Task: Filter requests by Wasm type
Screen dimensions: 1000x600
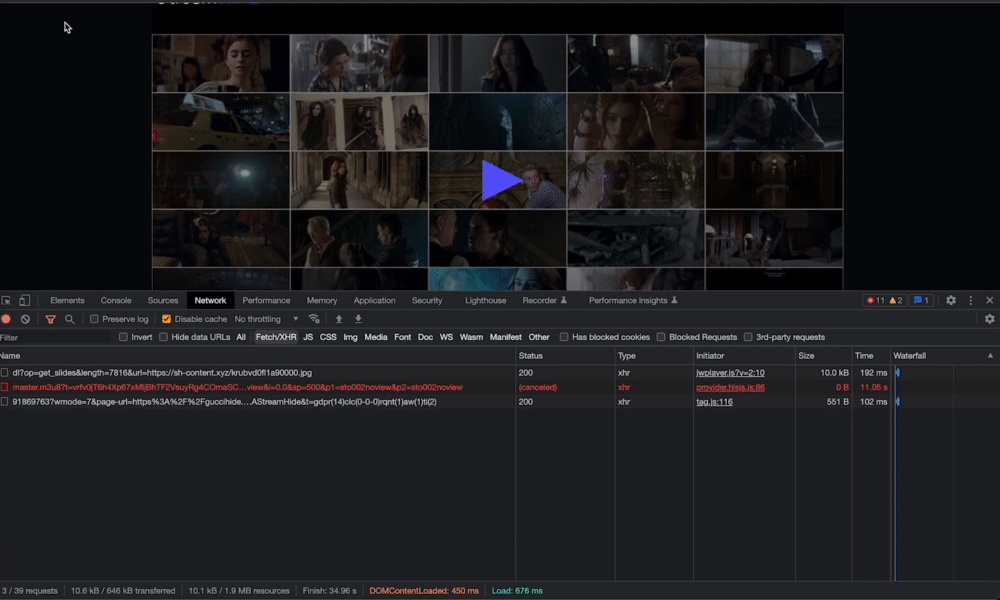Action: pyautogui.click(x=471, y=337)
